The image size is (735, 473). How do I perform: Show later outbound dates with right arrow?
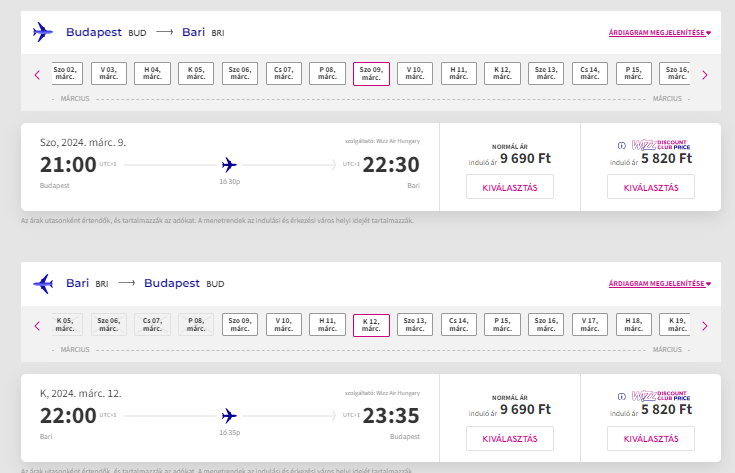704,75
